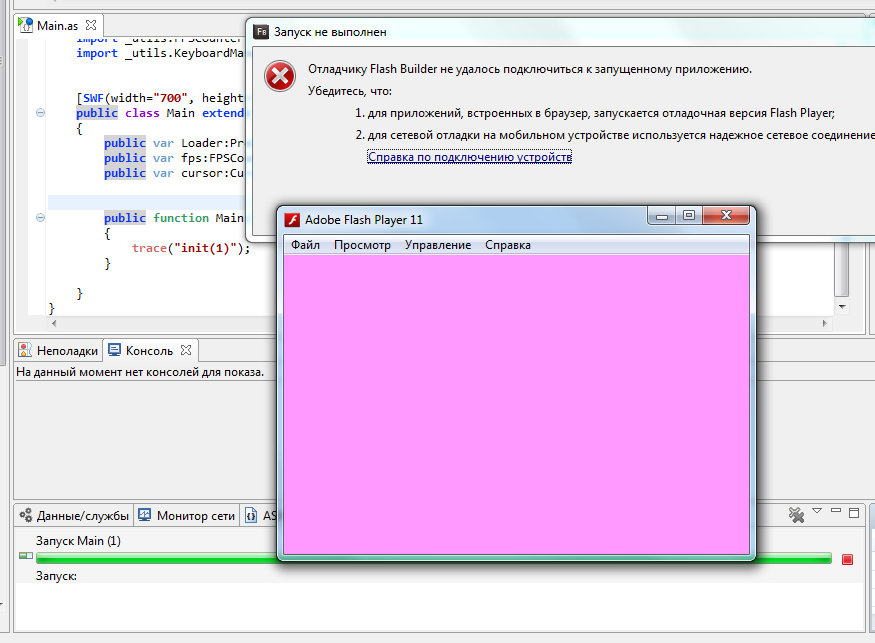875x643 pixels.
Task: Close the Adobe Flash Player 11 window
Action: (726, 215)
